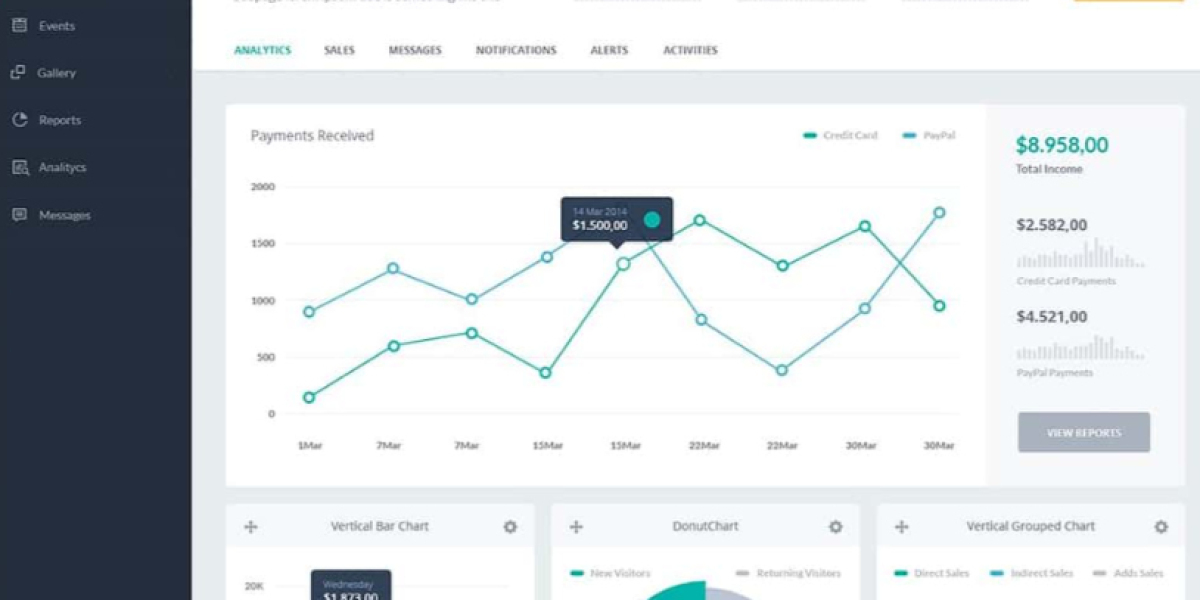Select the Alerts tab

pos(609,50)
